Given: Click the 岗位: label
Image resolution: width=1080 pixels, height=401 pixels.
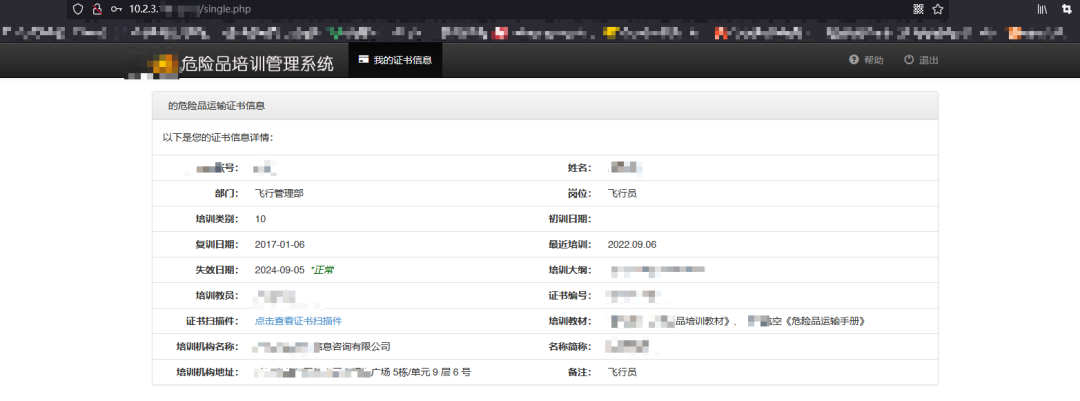Looking at the screenshot, I should (580, 194).
